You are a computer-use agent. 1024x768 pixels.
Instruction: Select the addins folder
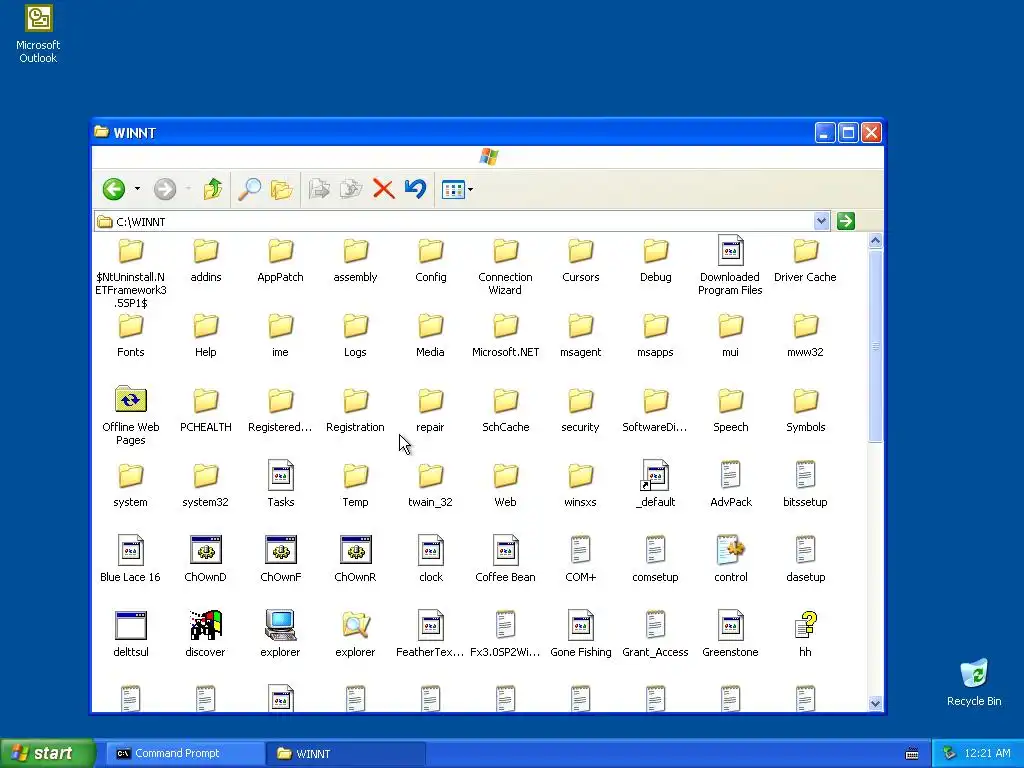point(206,261)
